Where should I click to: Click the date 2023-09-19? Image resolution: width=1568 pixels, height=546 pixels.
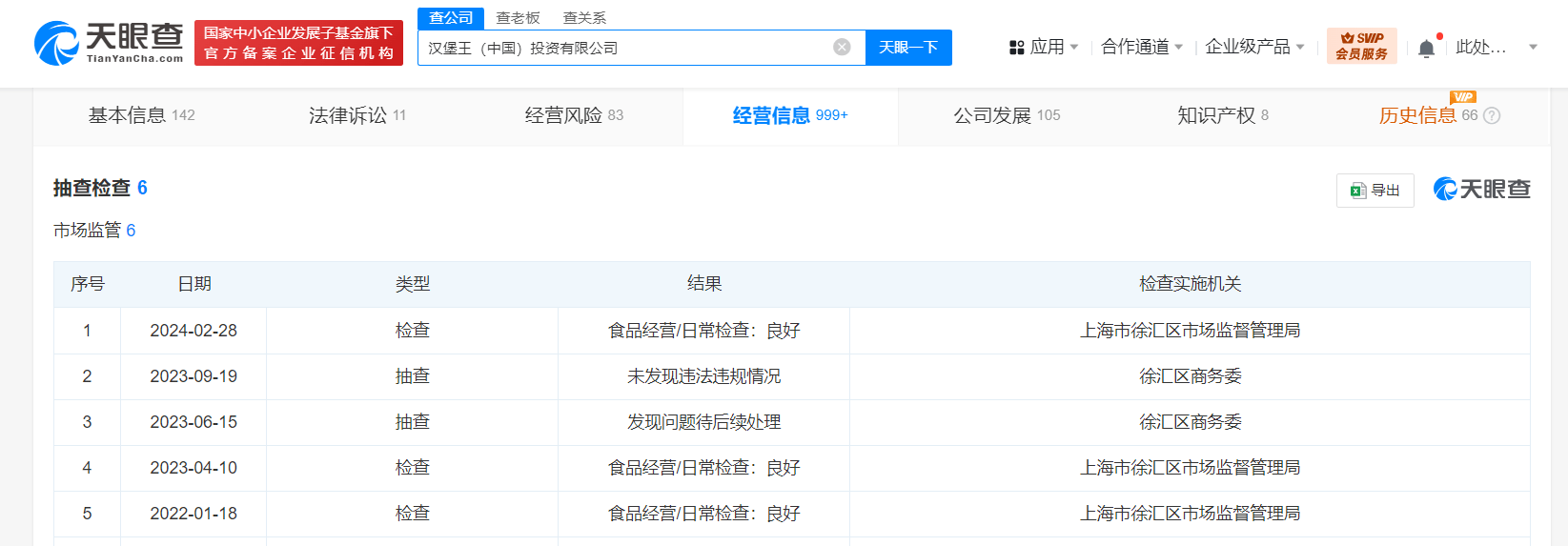point(193,376)
